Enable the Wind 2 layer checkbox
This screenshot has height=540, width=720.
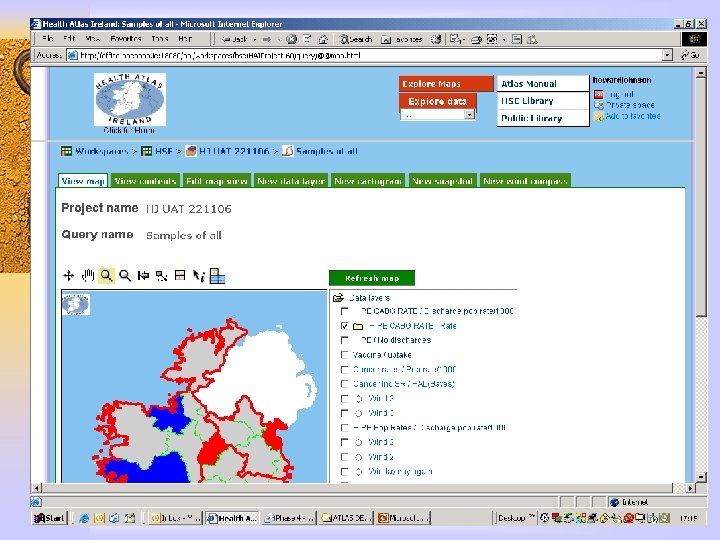pos(344,457)
